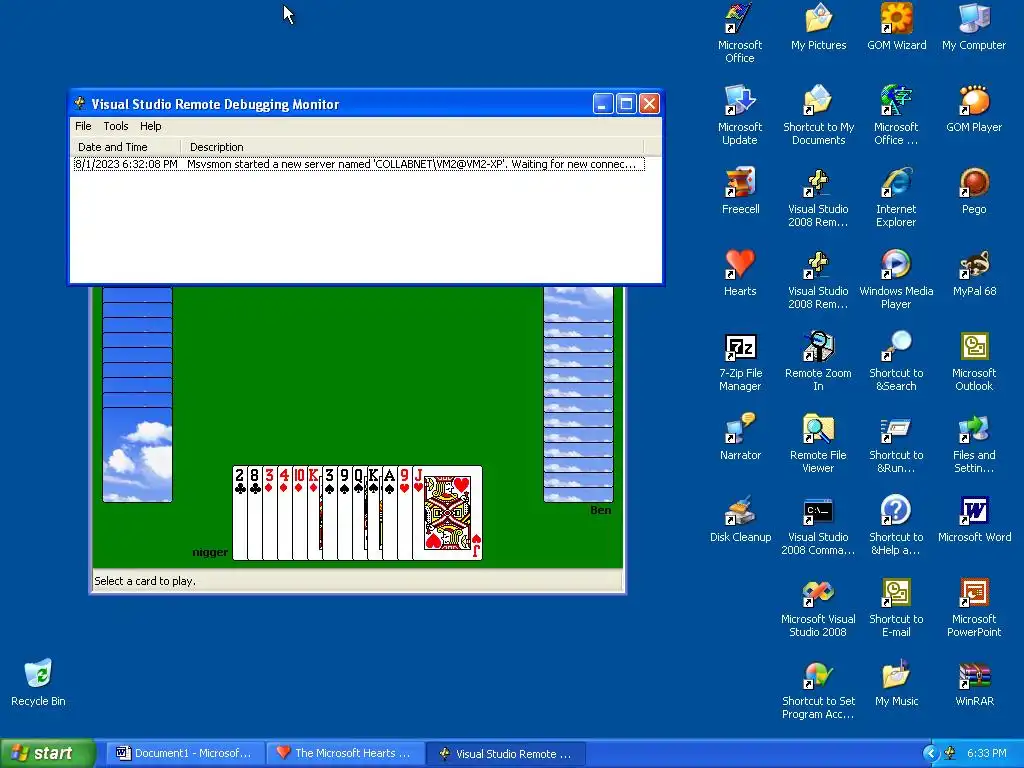Open Shortcut to My Documents icon

coord(818,115)
